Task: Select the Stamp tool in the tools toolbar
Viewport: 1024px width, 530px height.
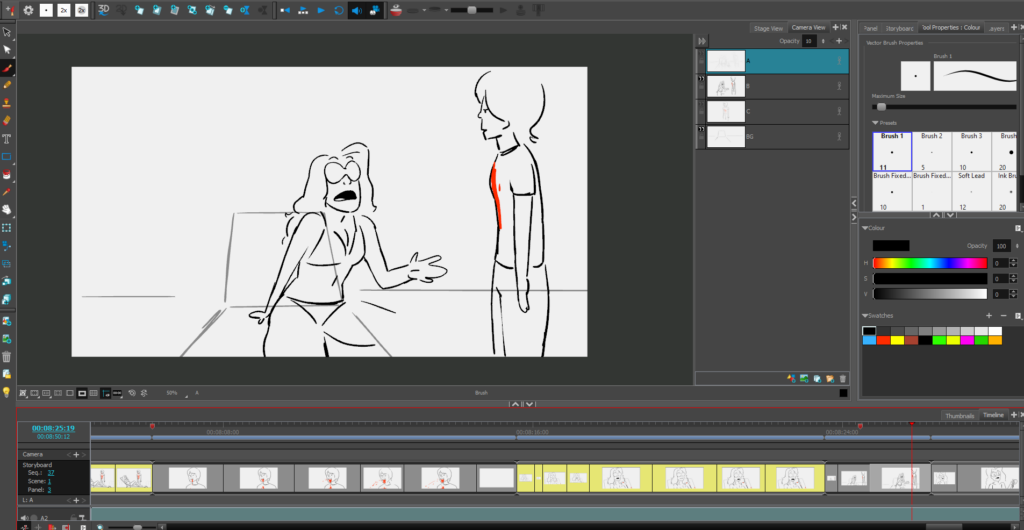Action: click(7, 103)
